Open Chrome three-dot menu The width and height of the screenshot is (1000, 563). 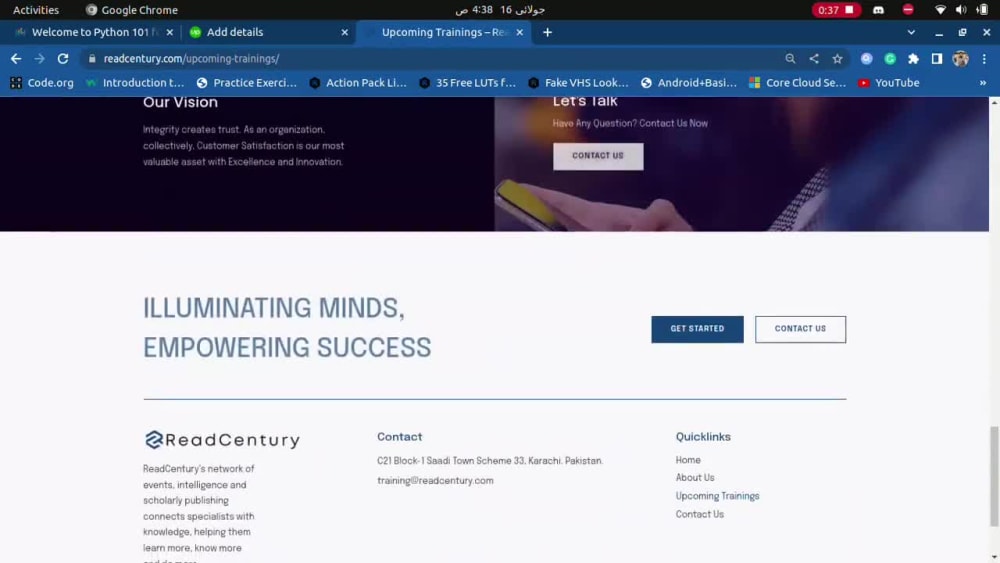pyautogui.click(x=984, y=59)
